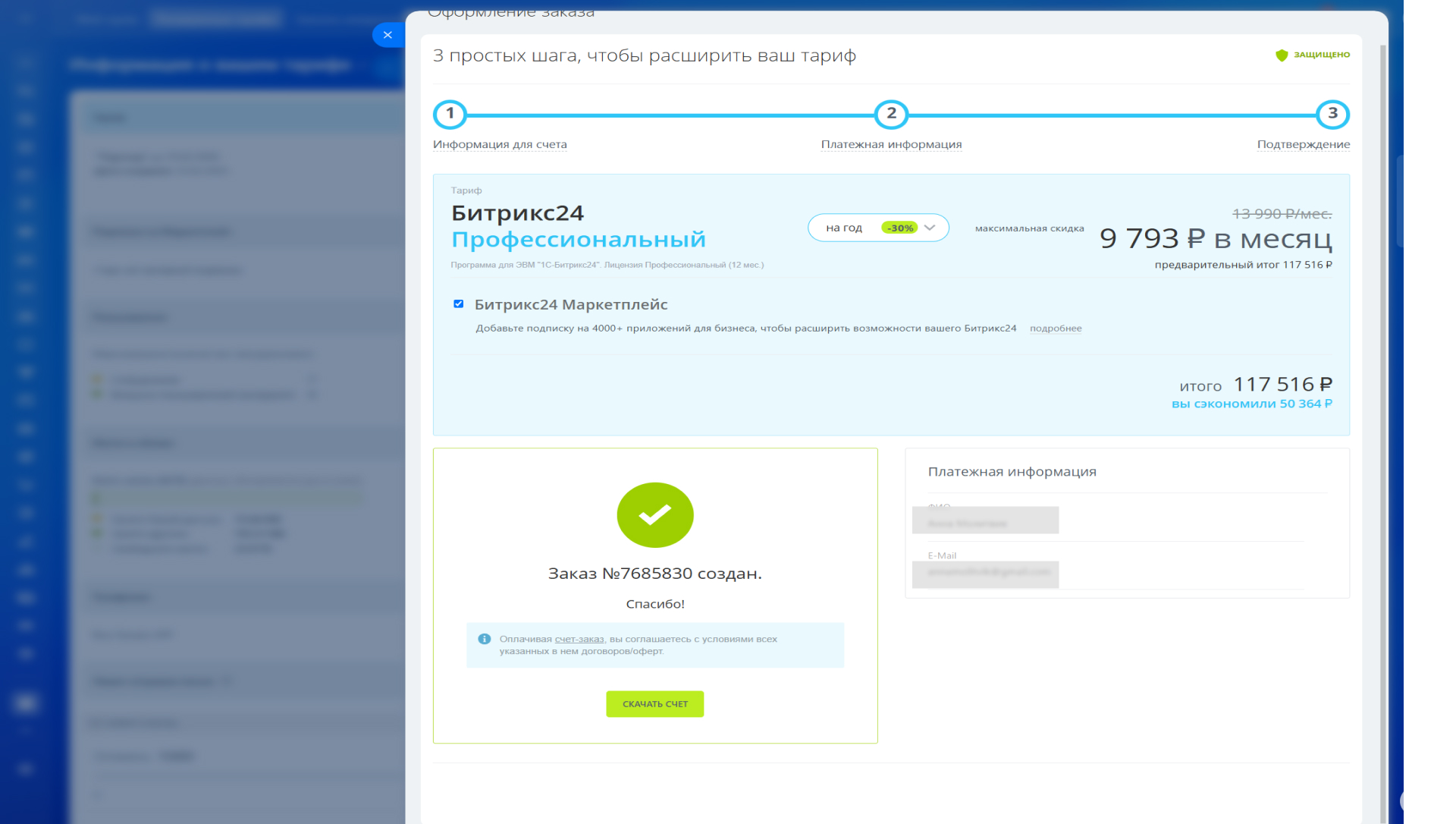Click 'предварительный итог 117 516 ₽' text
The height and width of the screenshot is (824, 1456).
pos(1244,265)
